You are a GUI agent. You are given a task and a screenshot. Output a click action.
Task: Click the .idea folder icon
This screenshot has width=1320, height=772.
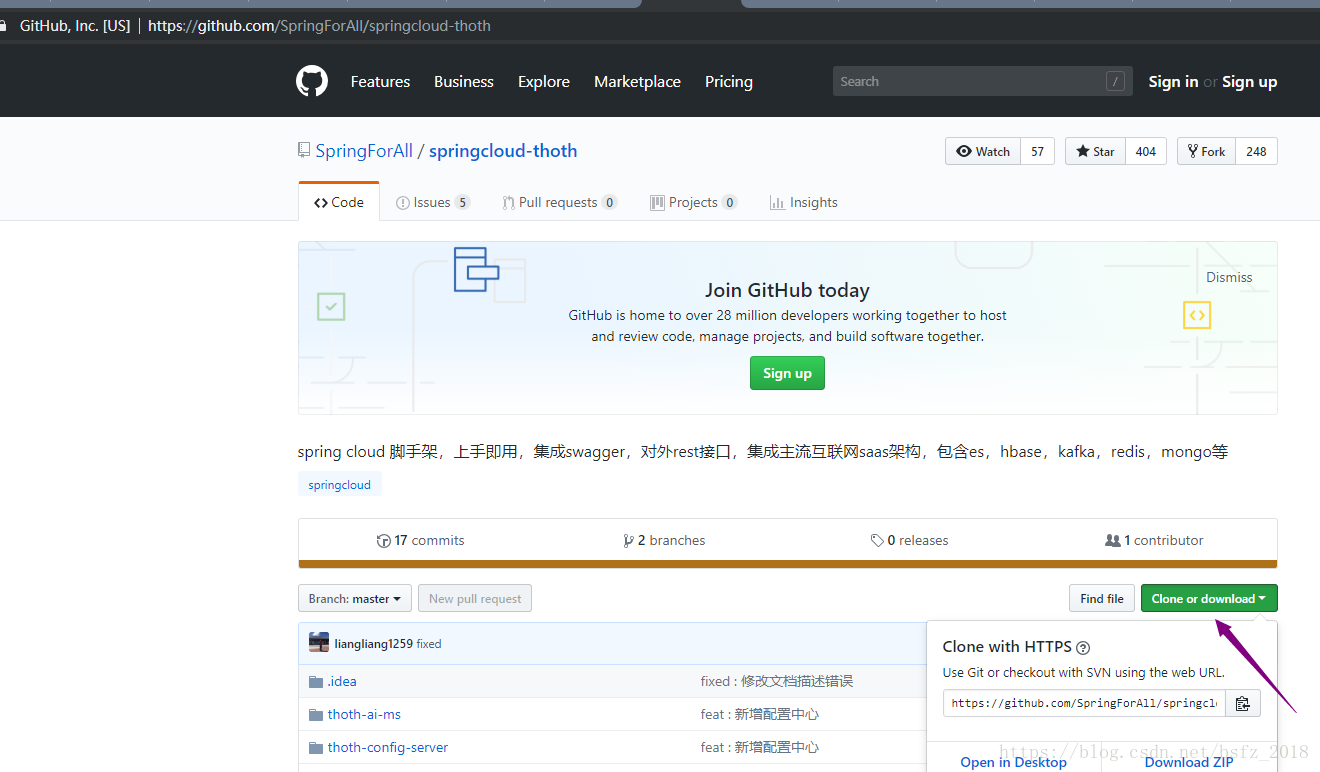[x=316, y=682]
